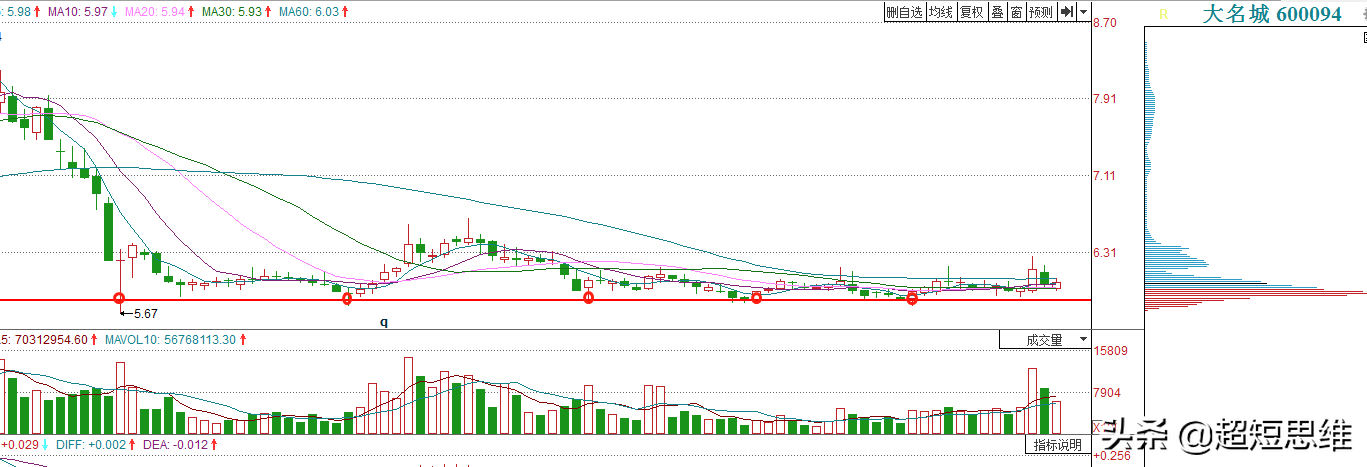The height and width of the screenshot is (467, 1367).
Task: Click the 指标说明 button
Action: [x=1058, y=445]
